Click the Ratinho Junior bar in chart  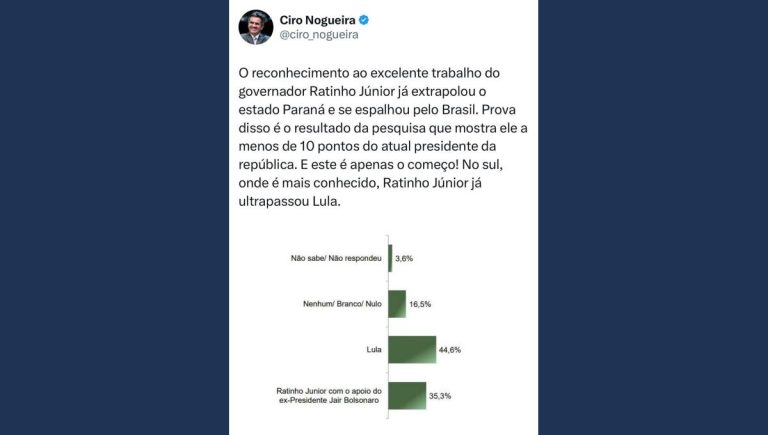pyautogui.click(x=407, y=395)
